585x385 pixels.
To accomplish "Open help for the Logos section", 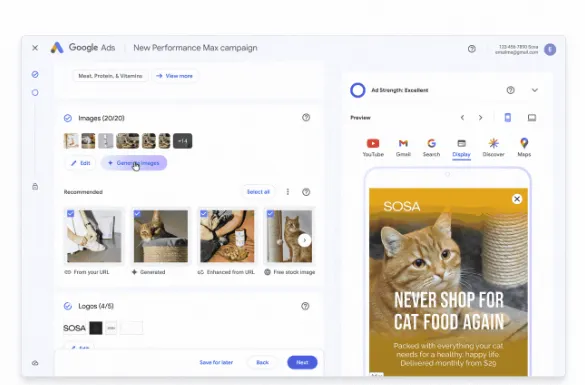I will [x=305, y=306].
